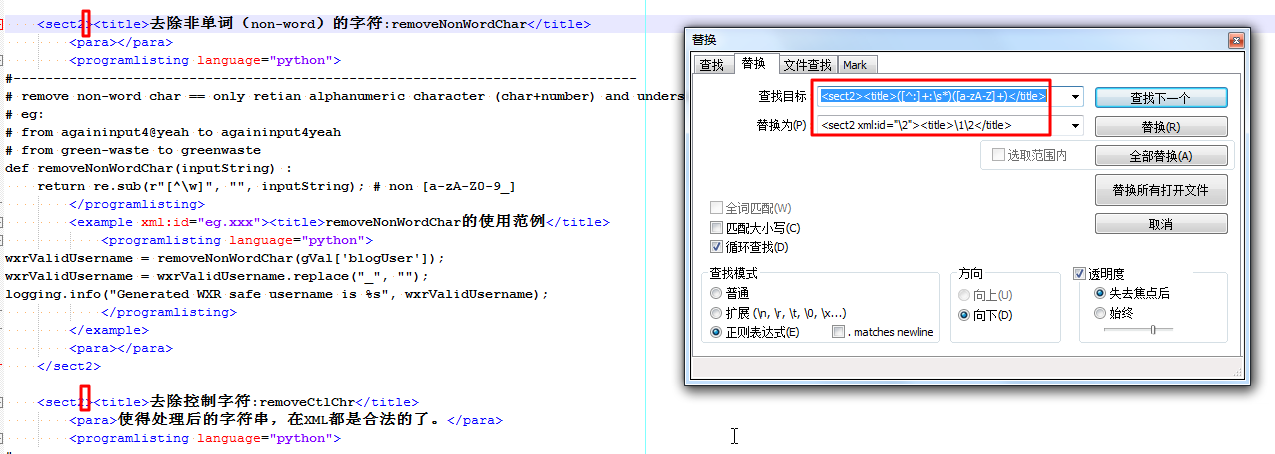Screen dimensions: 1275x454
Task: Open the 替换为 history dropdown arrow
Action: (x=1076, y=126)
